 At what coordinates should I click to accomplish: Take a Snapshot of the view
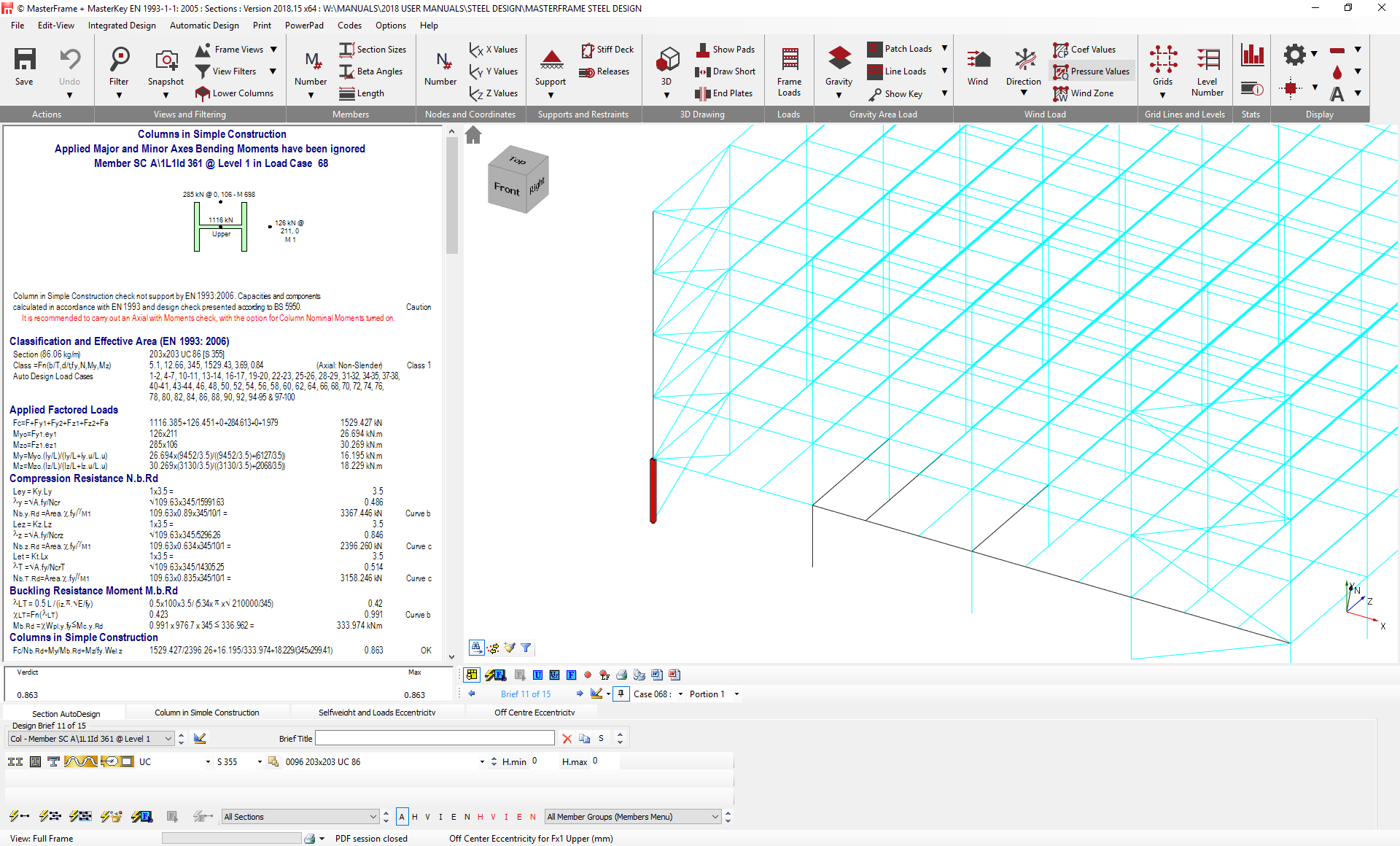[x=166, y=59]
